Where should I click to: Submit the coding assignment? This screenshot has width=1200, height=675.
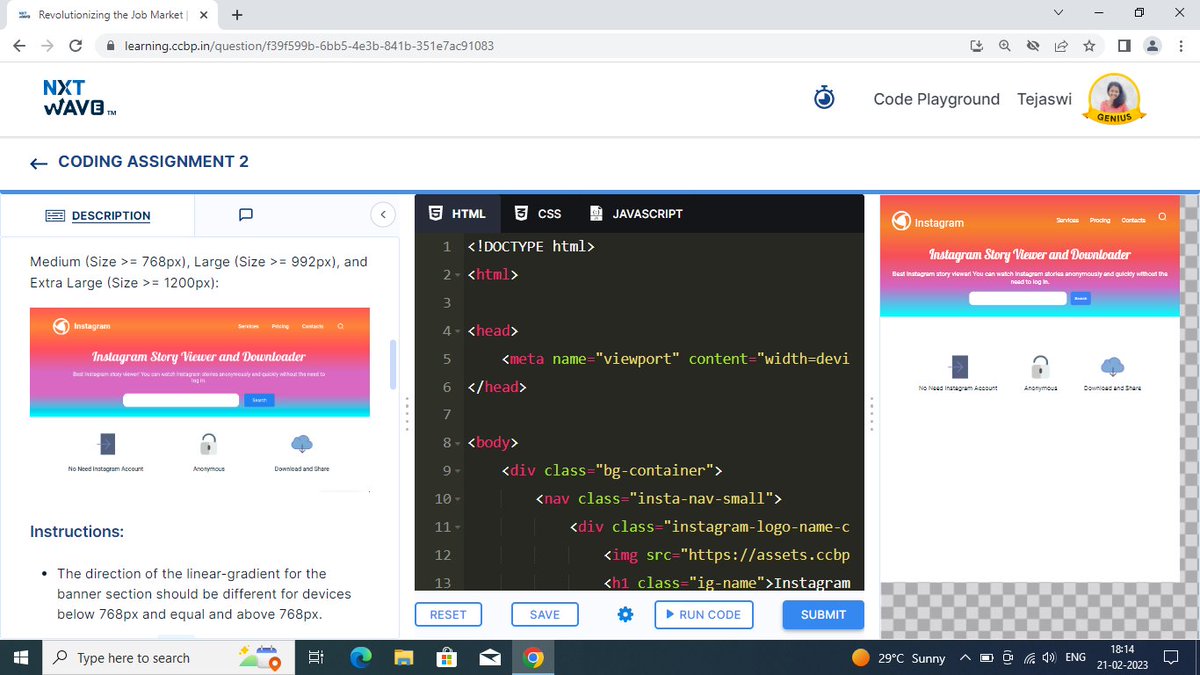pos(823,614)
